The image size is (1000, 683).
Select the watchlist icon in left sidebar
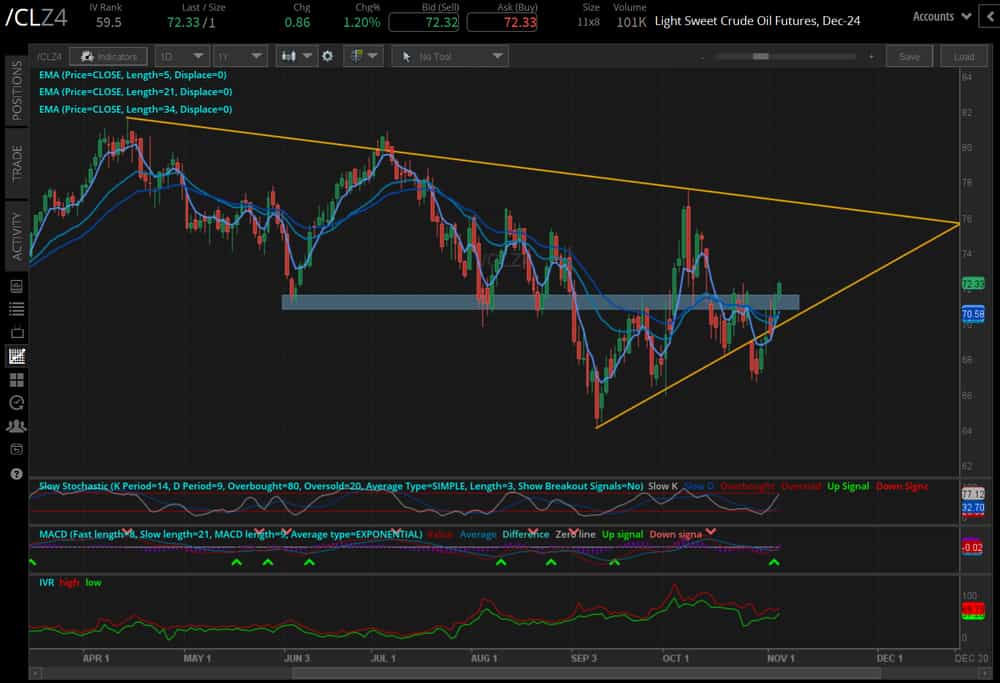pos(14,309)
